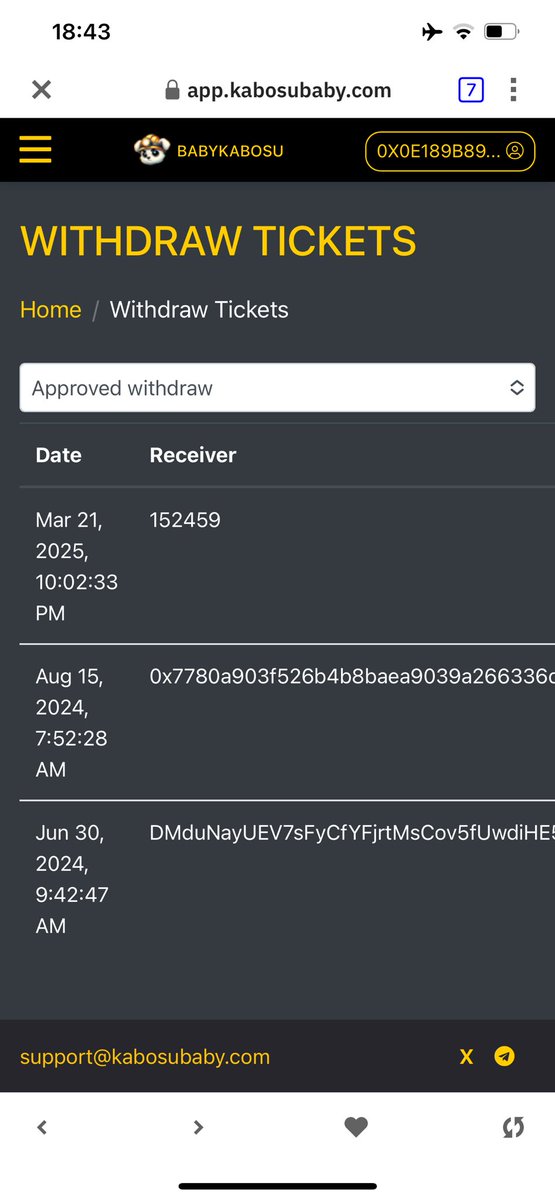The width and height of the screenshot is (555, 1200).
Task: Go forward using the right arrow
Action: pos(198,1127)
